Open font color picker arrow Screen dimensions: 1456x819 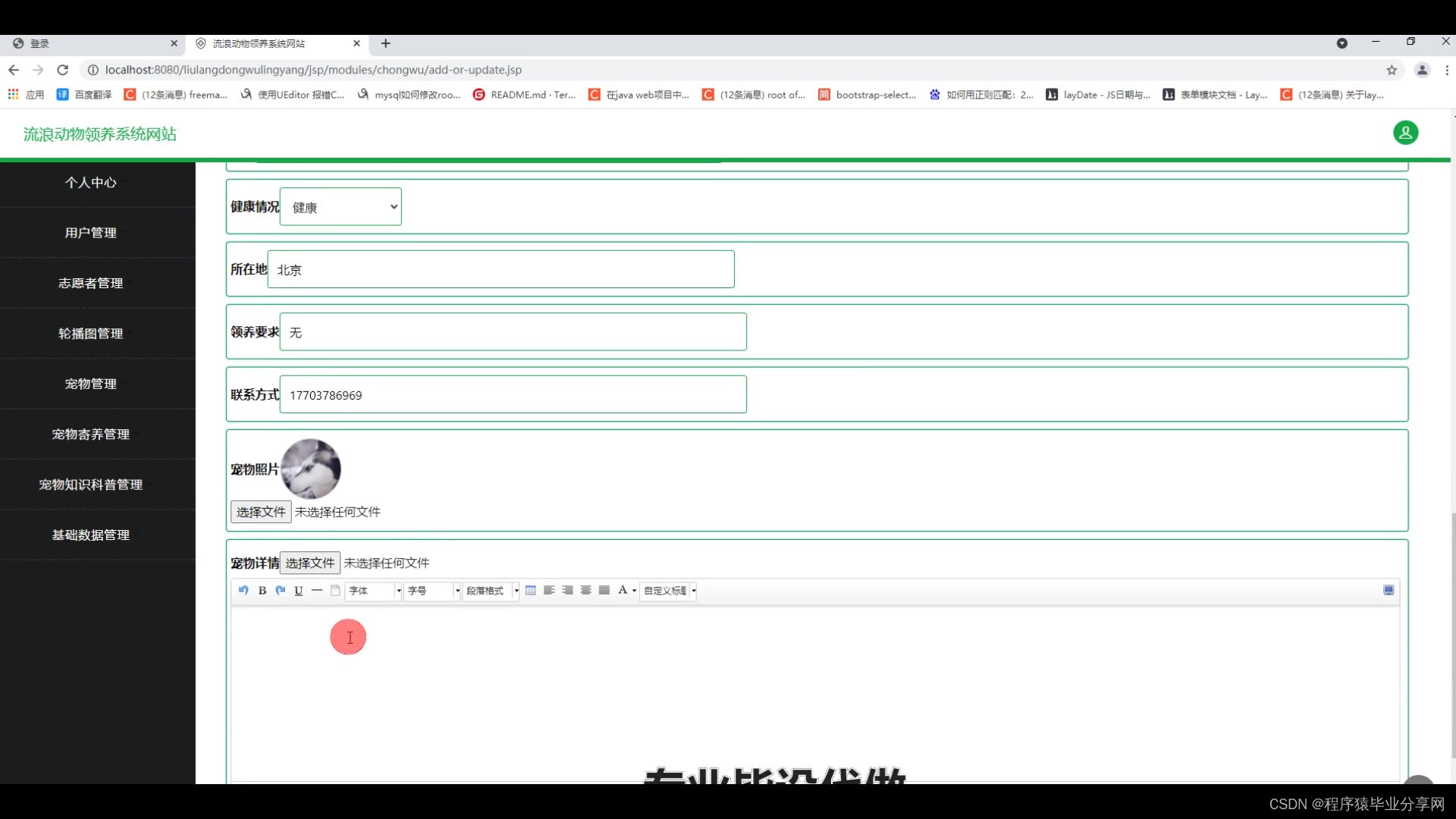635,591
